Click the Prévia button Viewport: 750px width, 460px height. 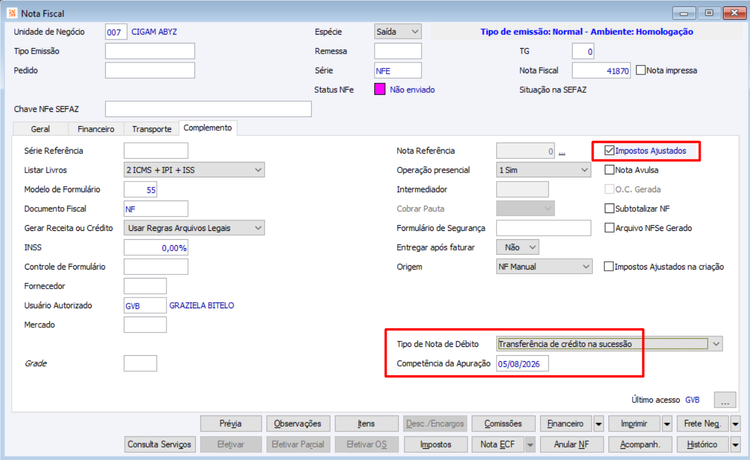[231, 424]
